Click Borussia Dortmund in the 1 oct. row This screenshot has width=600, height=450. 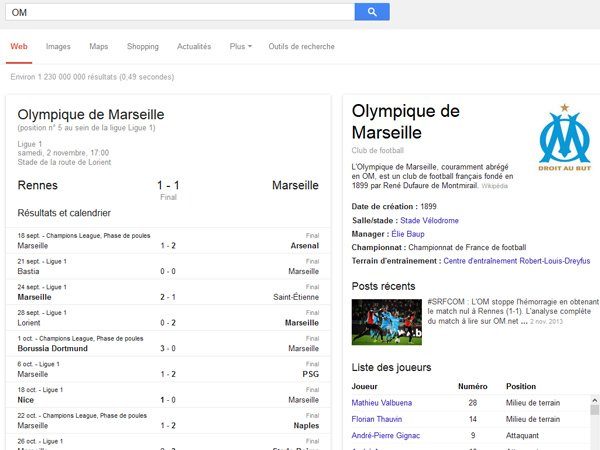pos(52,348)
